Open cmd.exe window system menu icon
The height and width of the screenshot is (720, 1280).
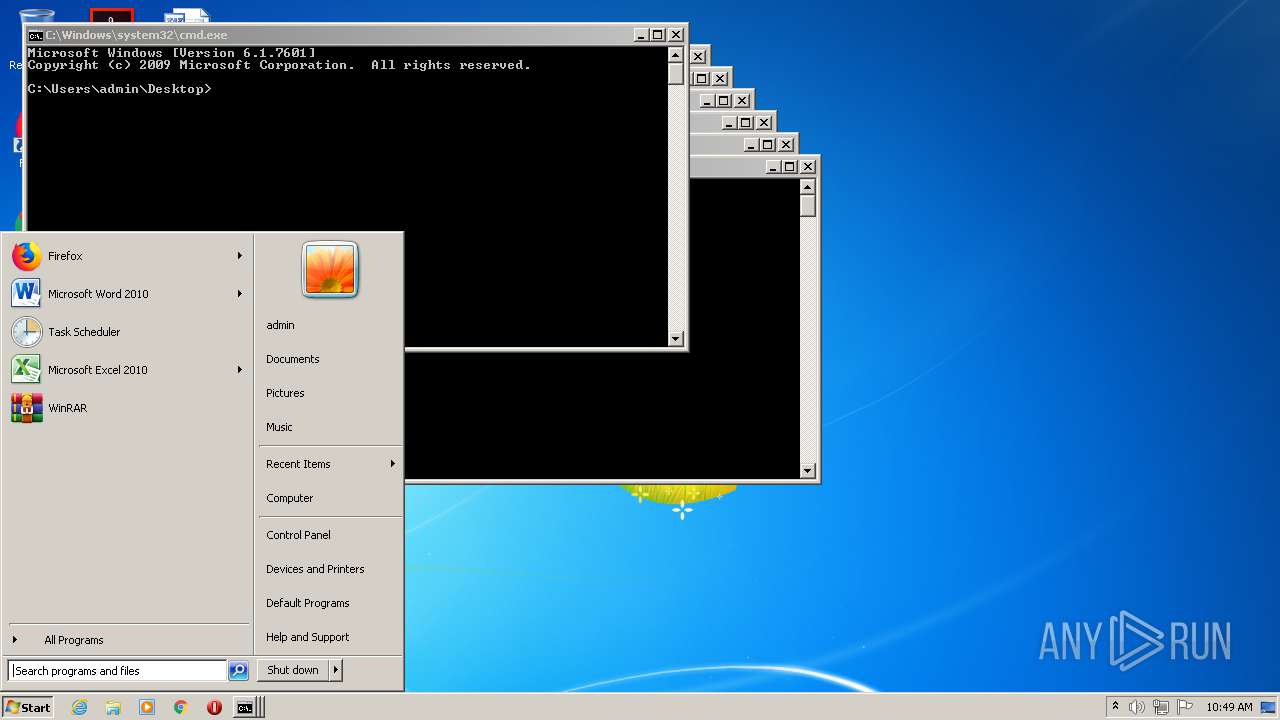pos(35,35)
